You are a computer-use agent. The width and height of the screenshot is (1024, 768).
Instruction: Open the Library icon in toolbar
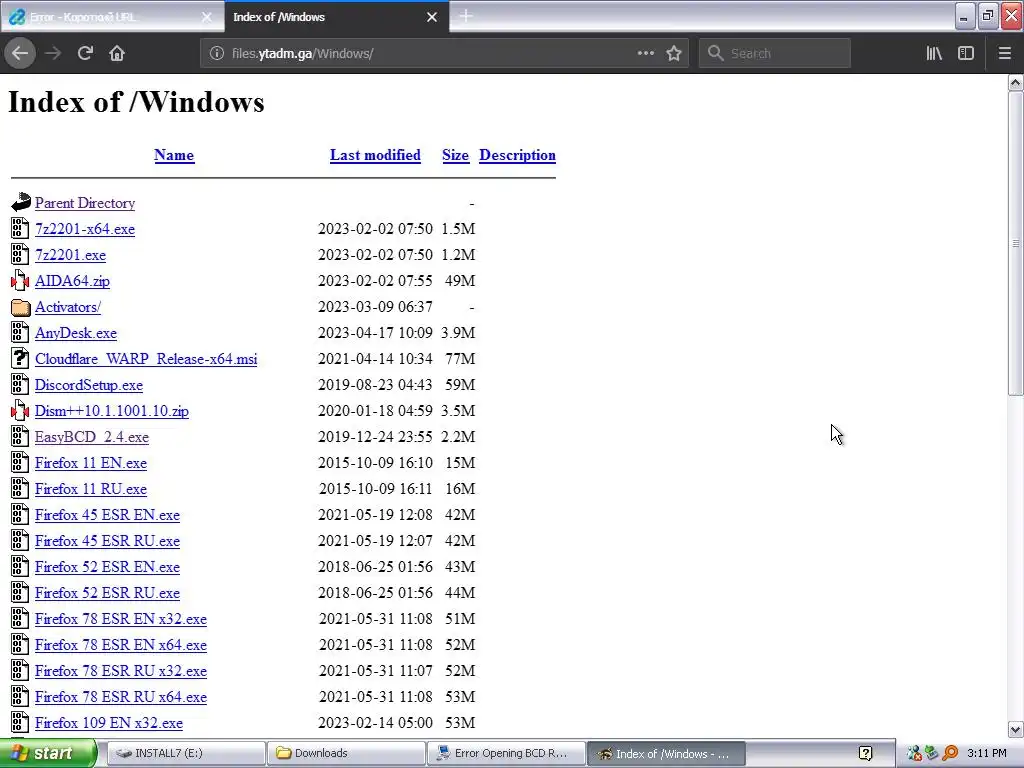(x=934, y=53)
